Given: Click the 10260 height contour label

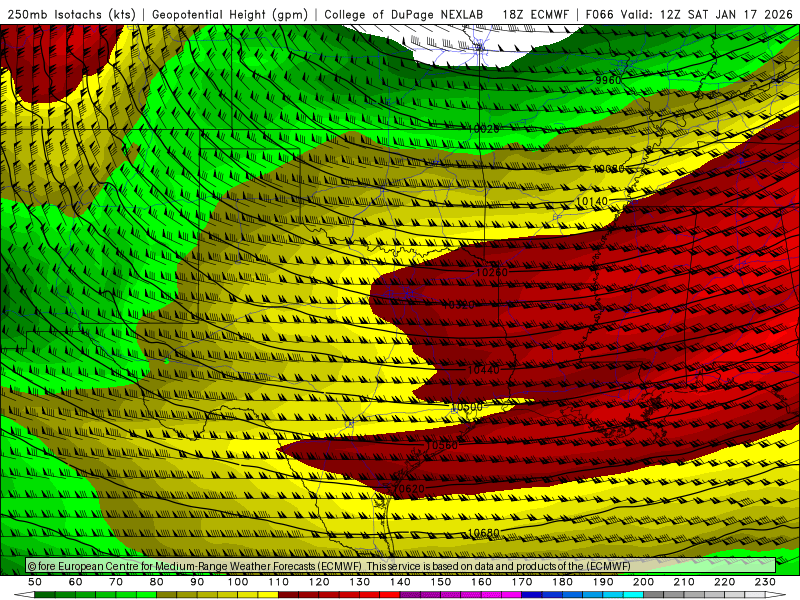Looking at the screenshot, I should tap(492, 272).
